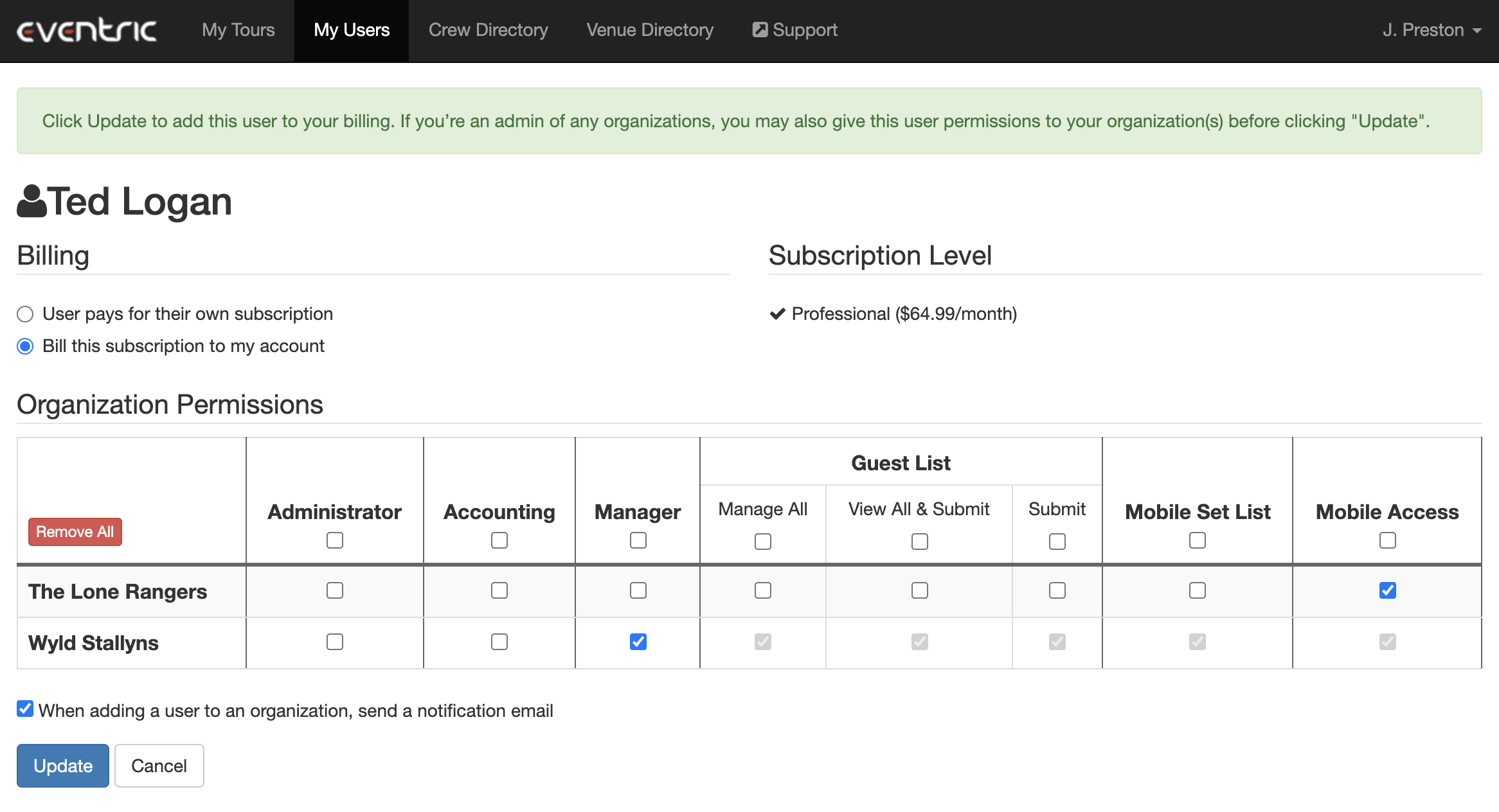This screenshot has height=812, width=1499.
Task: Toggle the Administrator header checkbox
Action: [335, 540]
